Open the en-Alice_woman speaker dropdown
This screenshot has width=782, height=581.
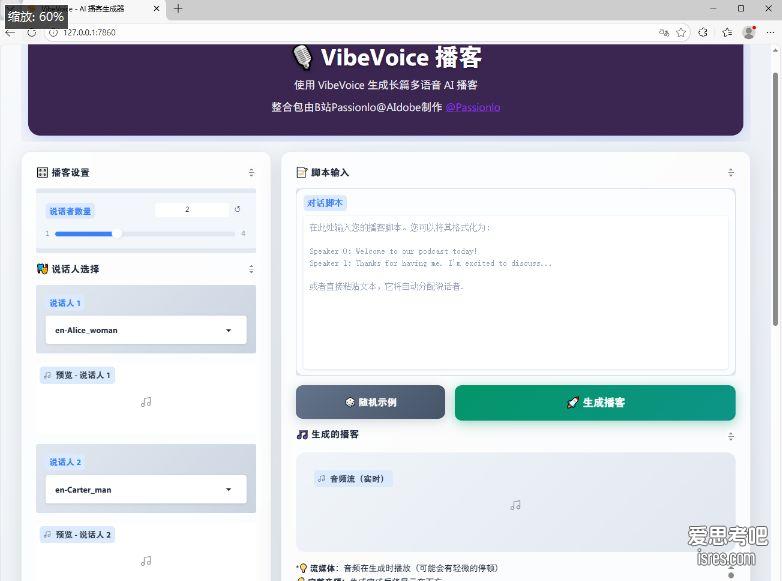click(146, 330)
